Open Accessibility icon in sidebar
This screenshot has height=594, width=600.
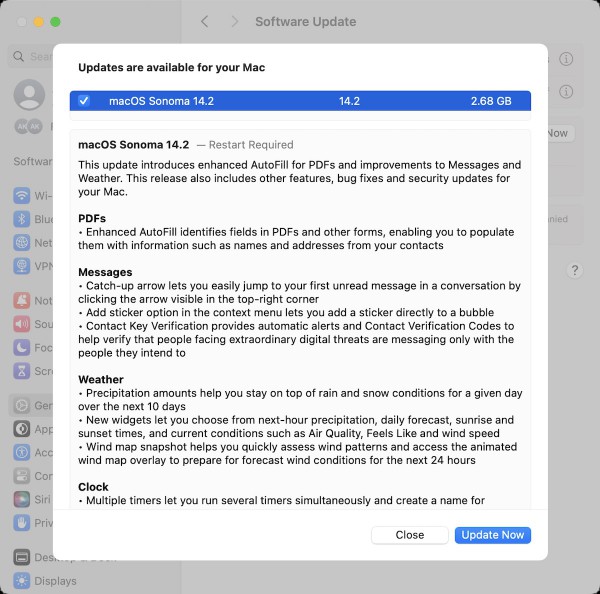[22, 452]
